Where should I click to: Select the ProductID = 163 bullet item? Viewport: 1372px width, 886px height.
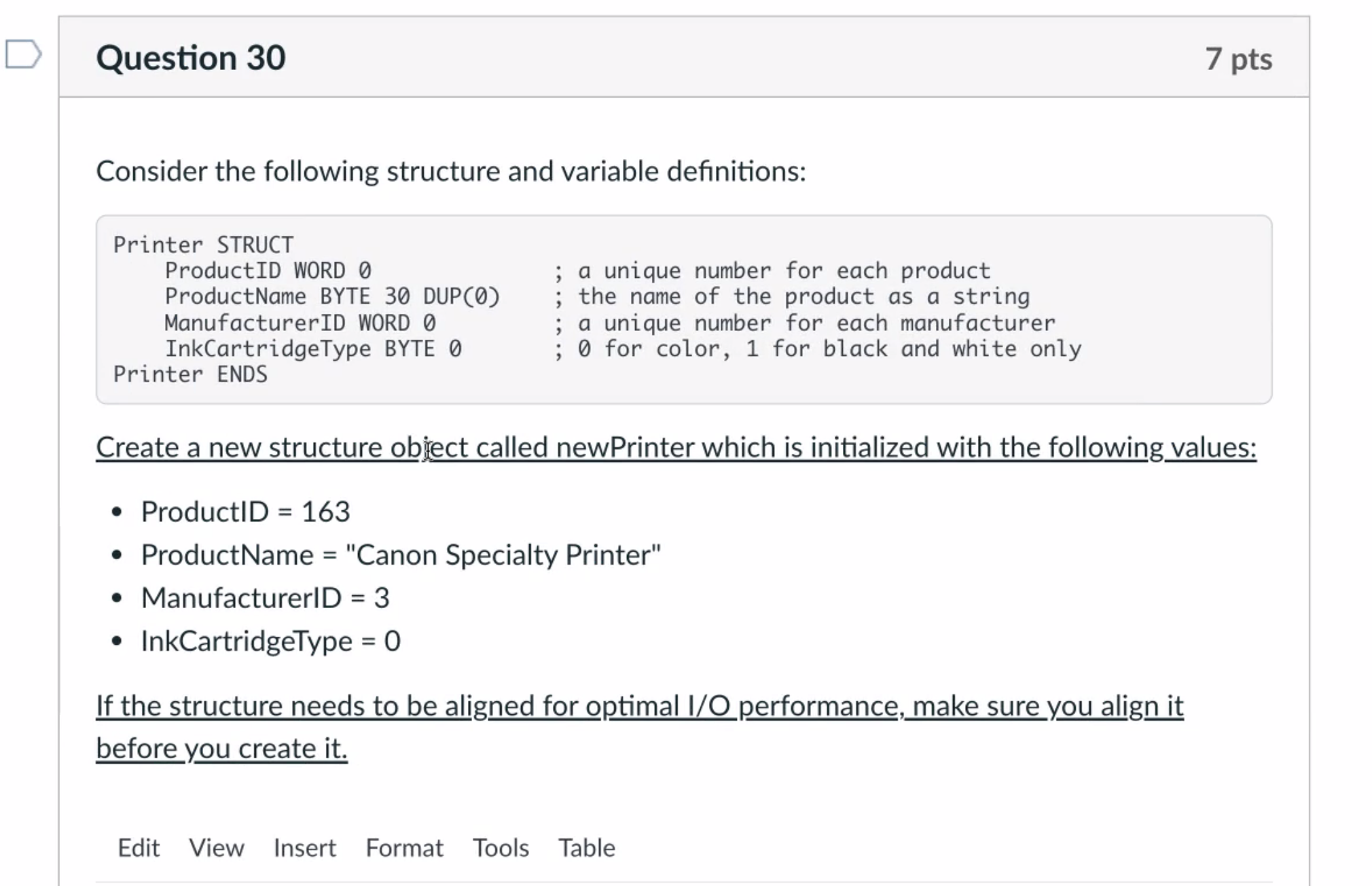click(246, 511)
